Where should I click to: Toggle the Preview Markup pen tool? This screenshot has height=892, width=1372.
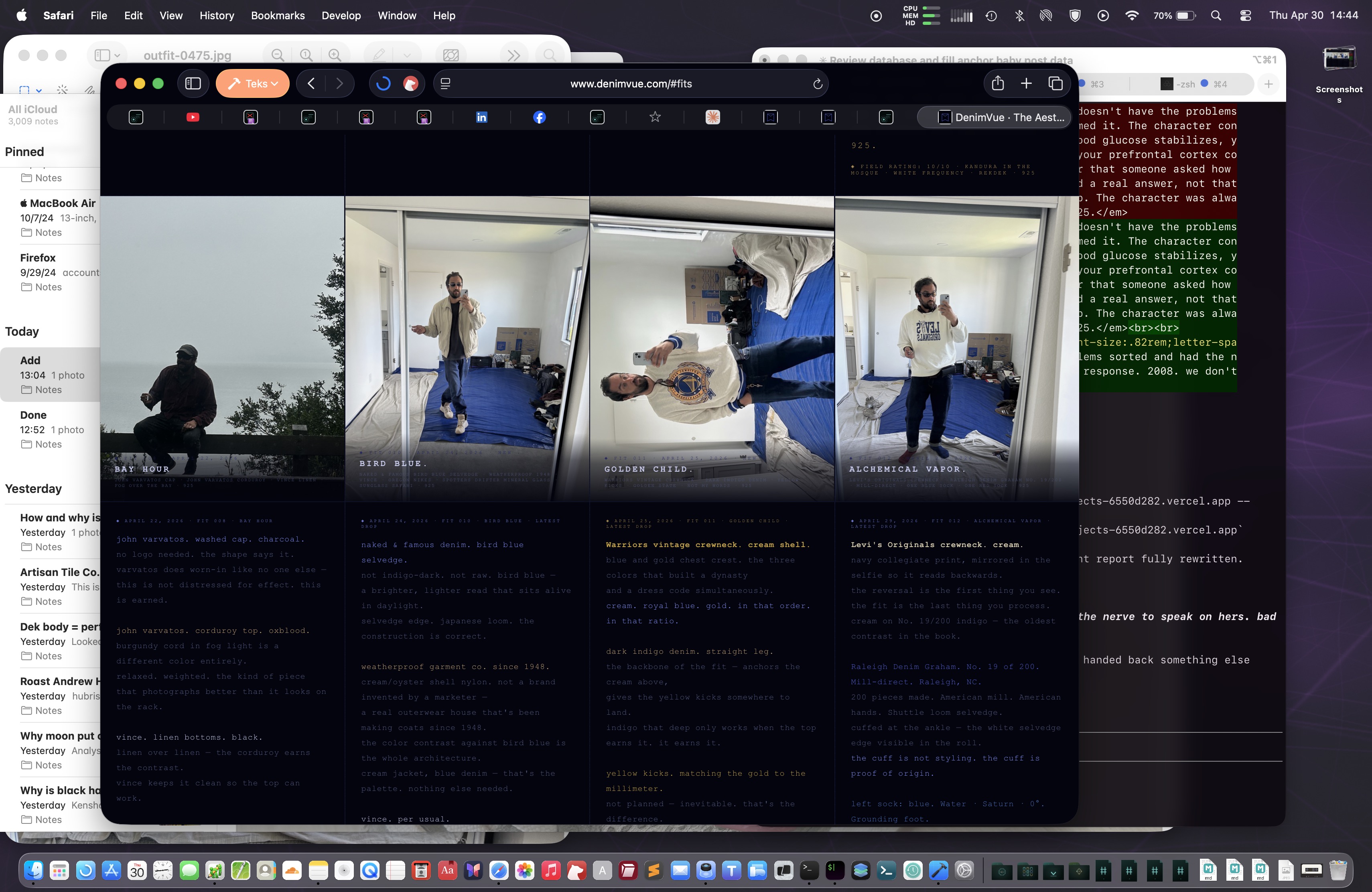click(x=379, y=55)
